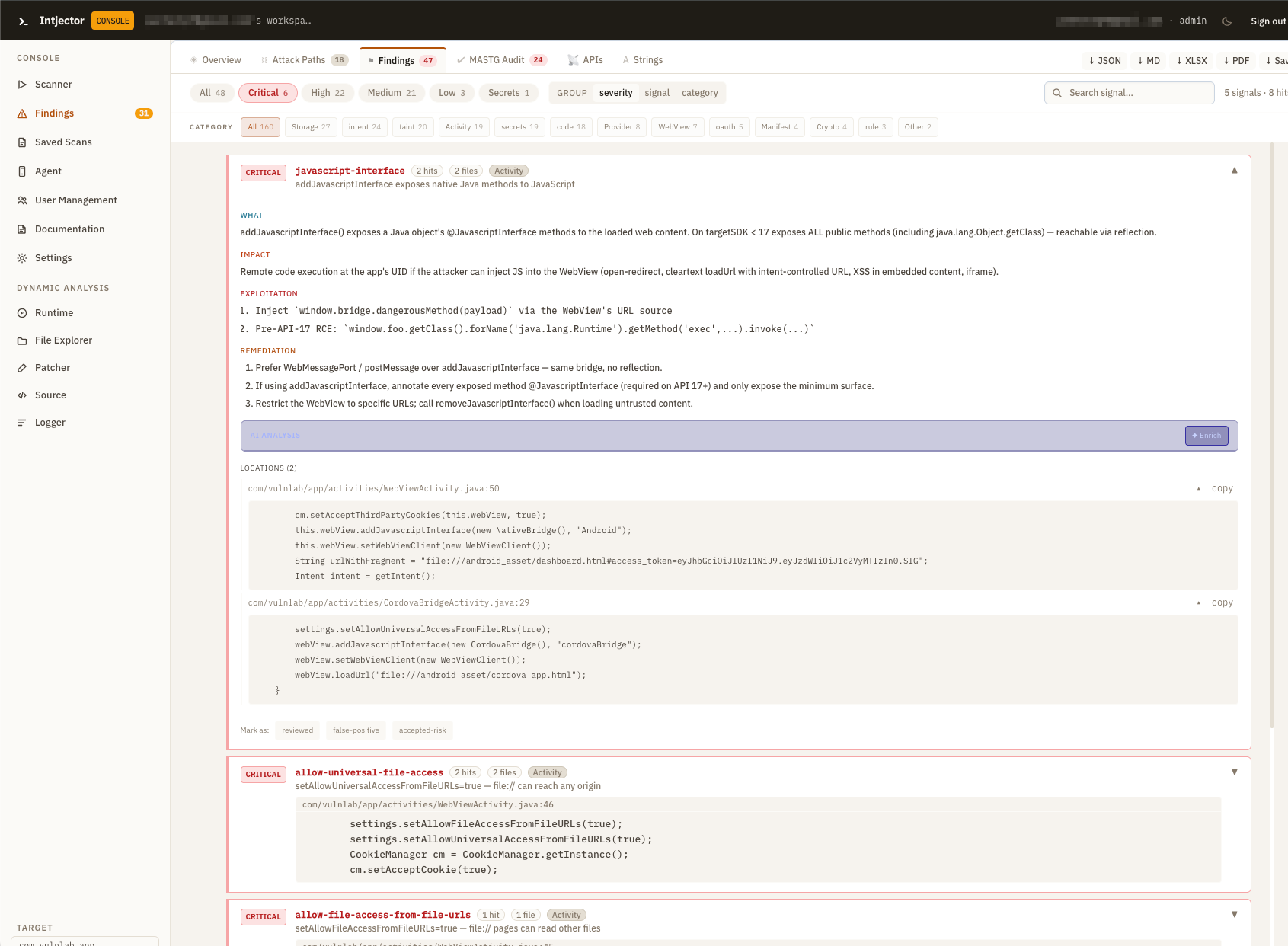
Task: Export findings as XLSX
Action: pos(1192,61)
